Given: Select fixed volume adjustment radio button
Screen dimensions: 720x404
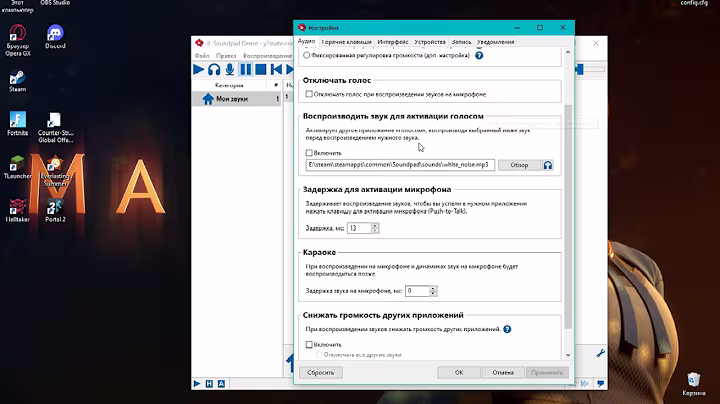Looking at the screenshot, I should [x=306, y=56].
